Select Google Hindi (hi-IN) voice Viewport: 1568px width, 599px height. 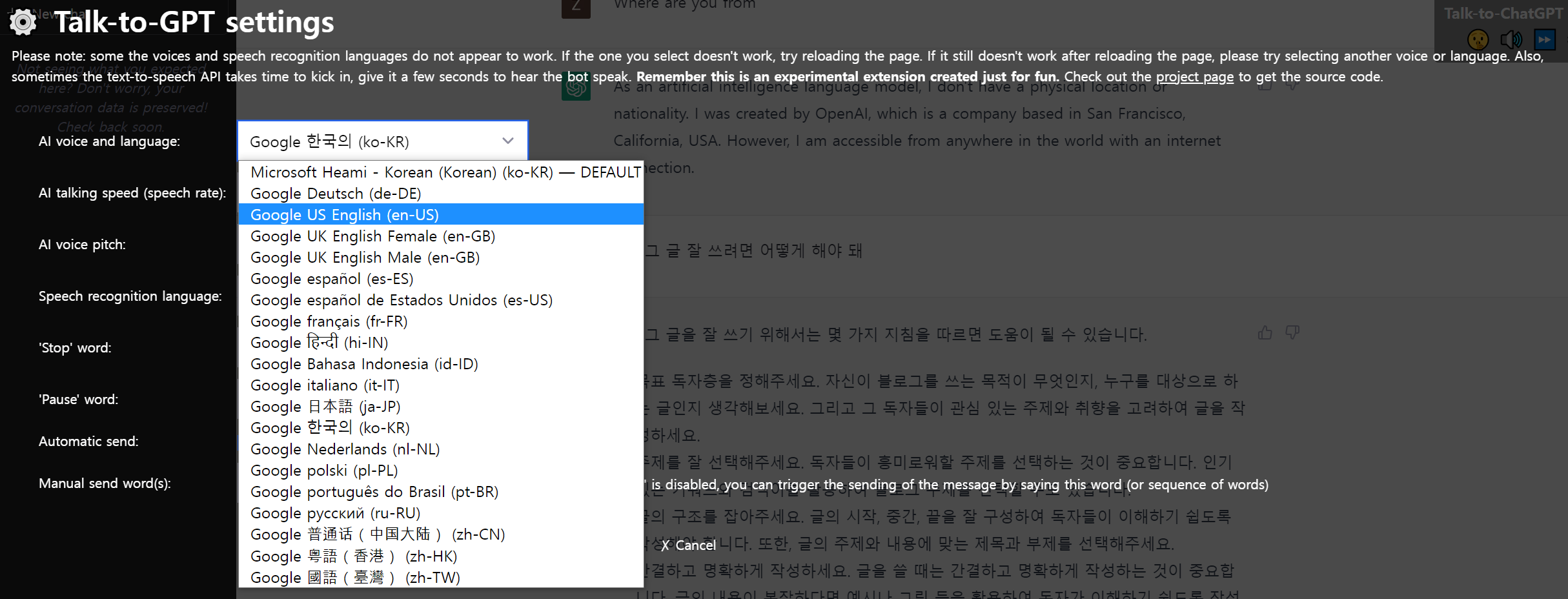(x=441, y=343)
